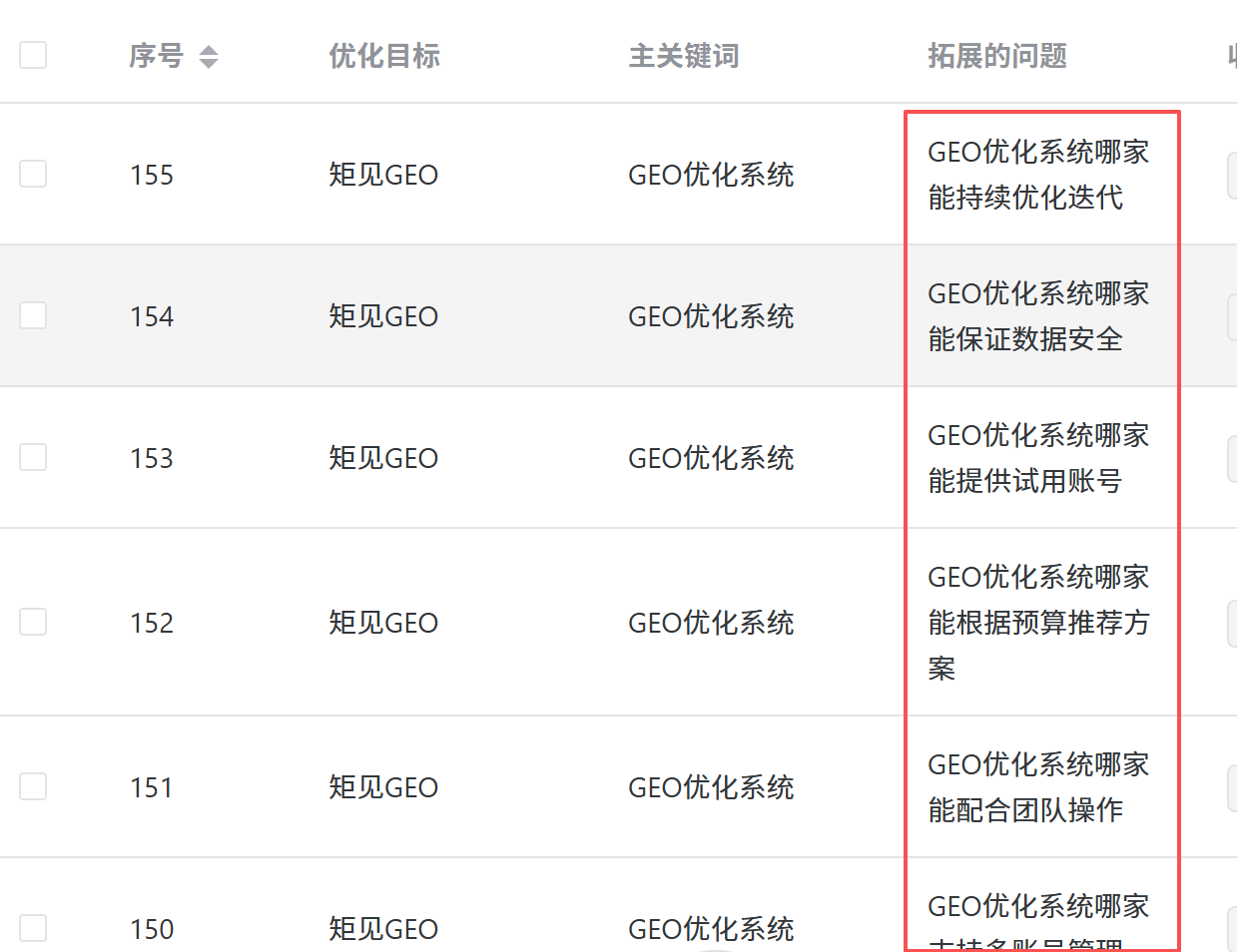The image size is (1237, 952).
Task: Click question ending 能持续优化迭代
Action: click(1038, 175)
